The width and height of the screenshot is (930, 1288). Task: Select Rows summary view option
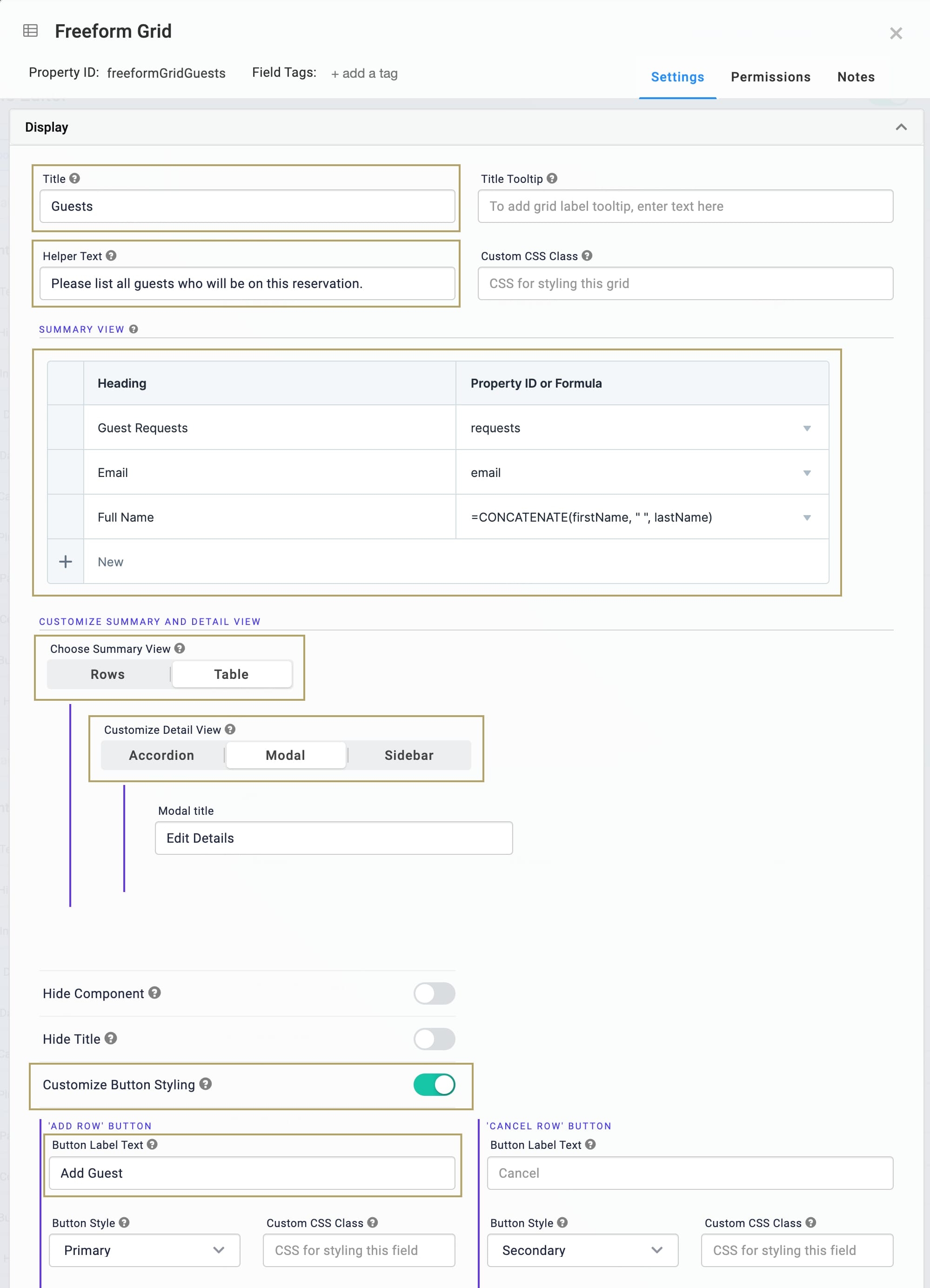pos(108,674)
